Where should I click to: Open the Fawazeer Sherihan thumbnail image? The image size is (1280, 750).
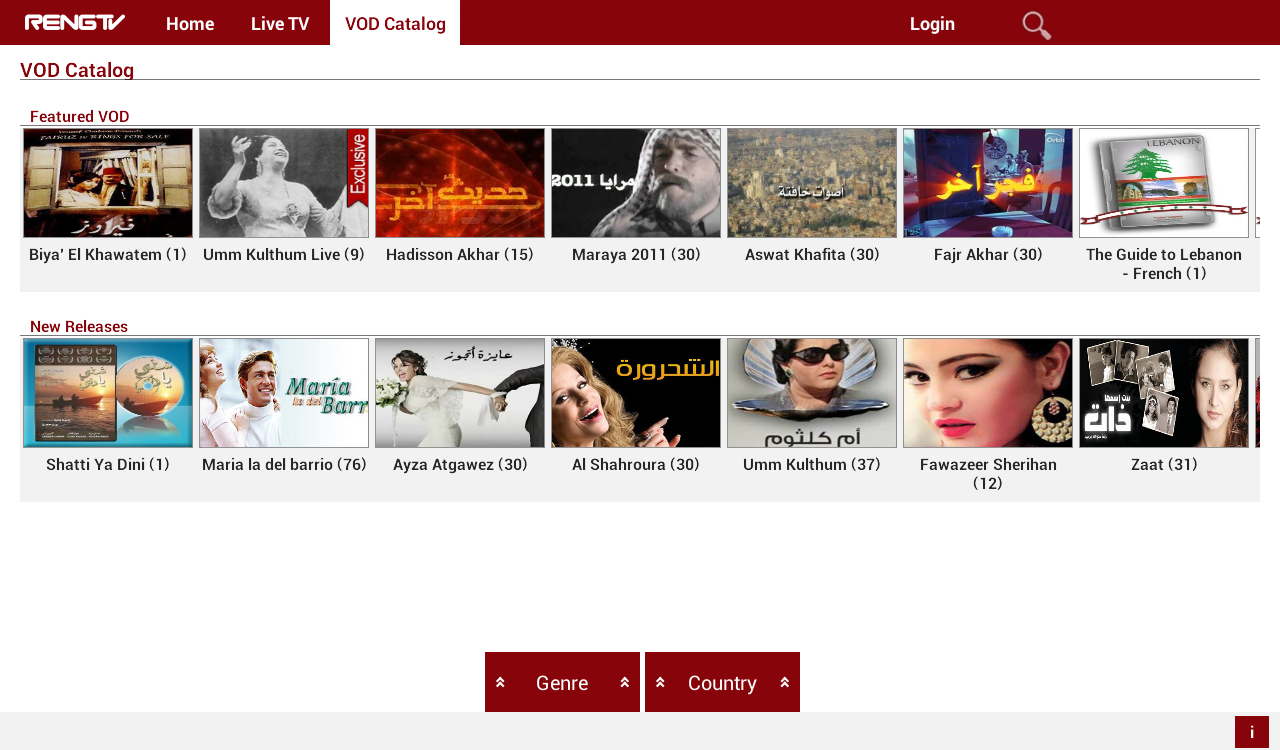tap(988, 393)
